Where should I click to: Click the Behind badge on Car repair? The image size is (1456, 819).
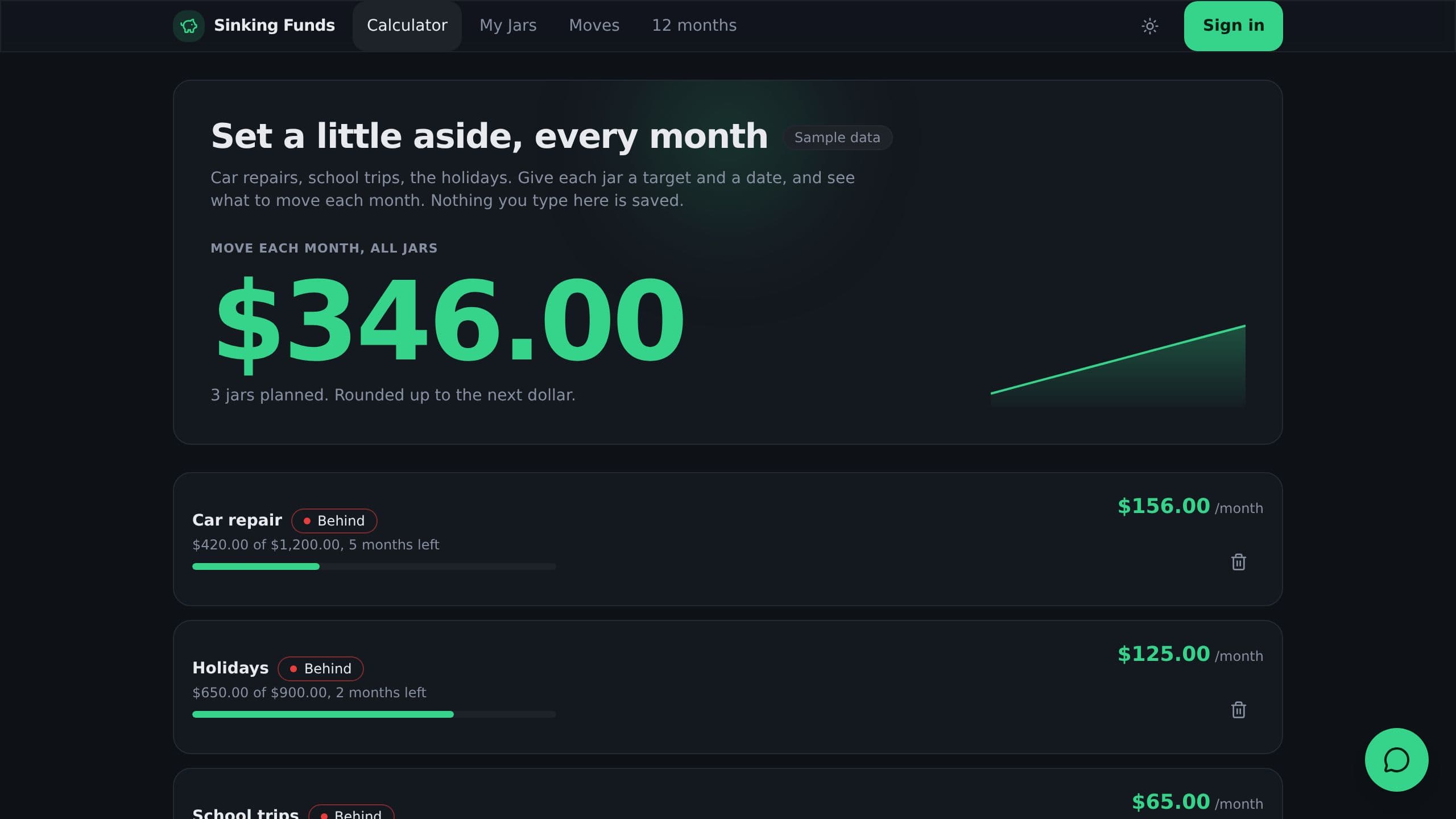pyautogui.click(x=334, y=521)
